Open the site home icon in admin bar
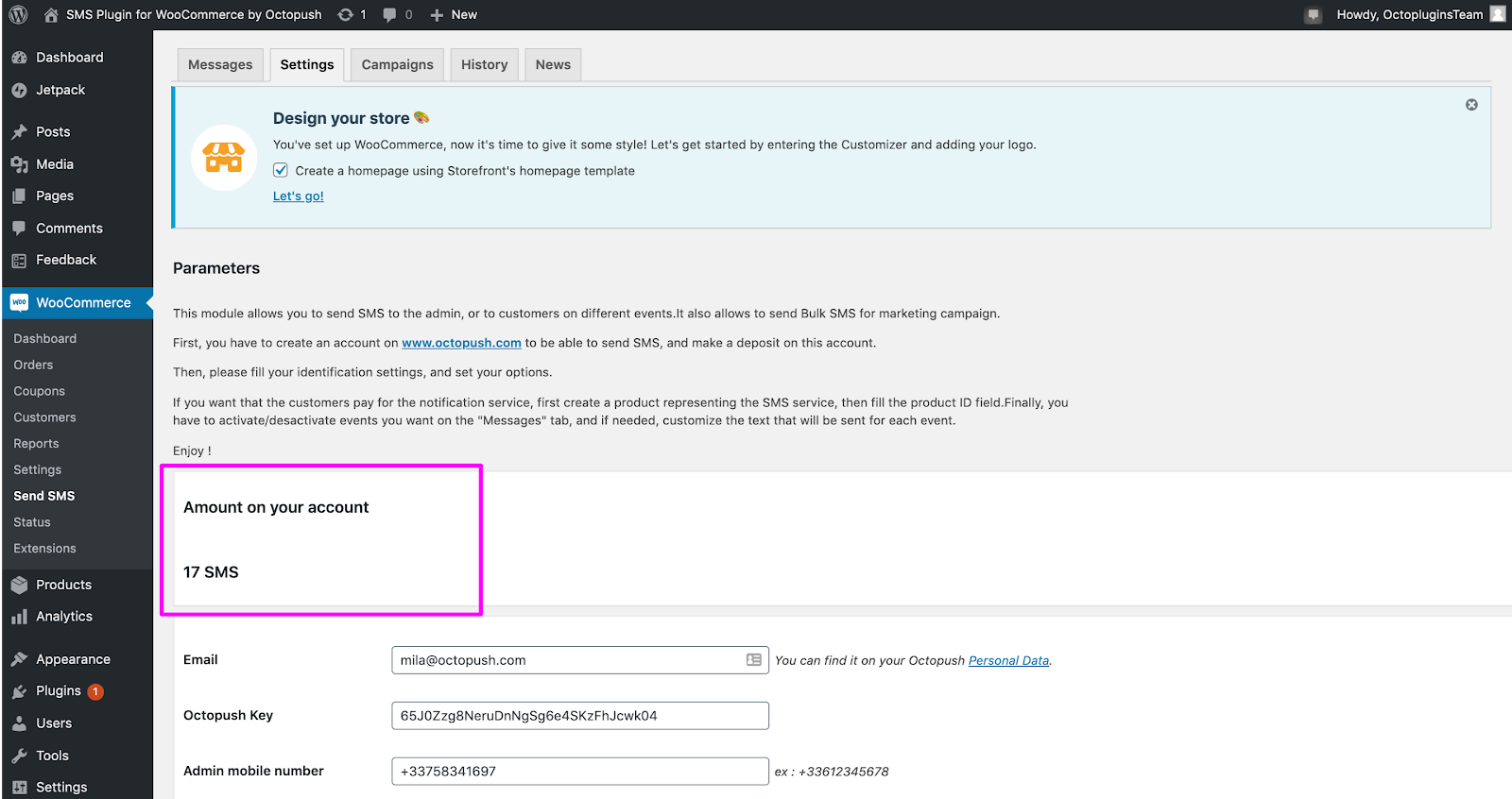Screen dimensions: 1512x799 coord(51,15)
